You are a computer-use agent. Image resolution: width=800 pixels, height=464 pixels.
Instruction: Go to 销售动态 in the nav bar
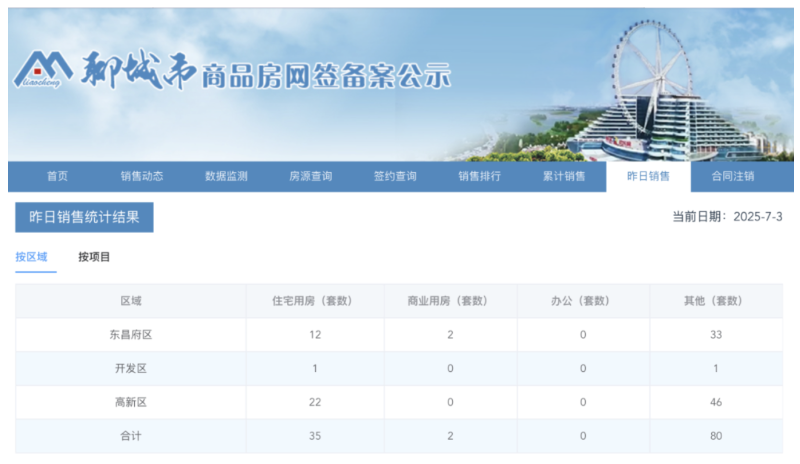(x=142, y=177)
